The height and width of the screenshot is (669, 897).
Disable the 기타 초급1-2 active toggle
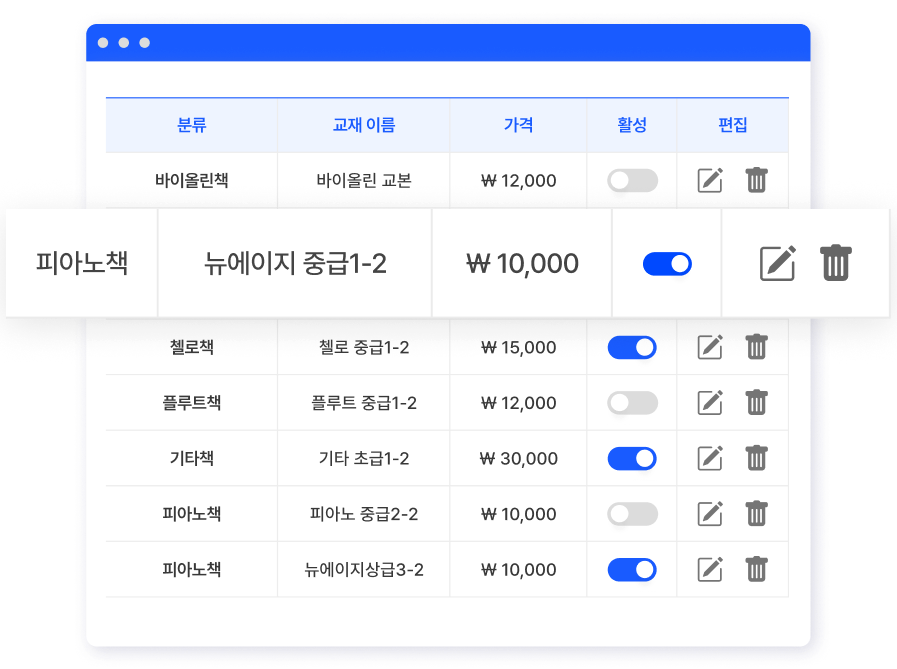[632, 458]
